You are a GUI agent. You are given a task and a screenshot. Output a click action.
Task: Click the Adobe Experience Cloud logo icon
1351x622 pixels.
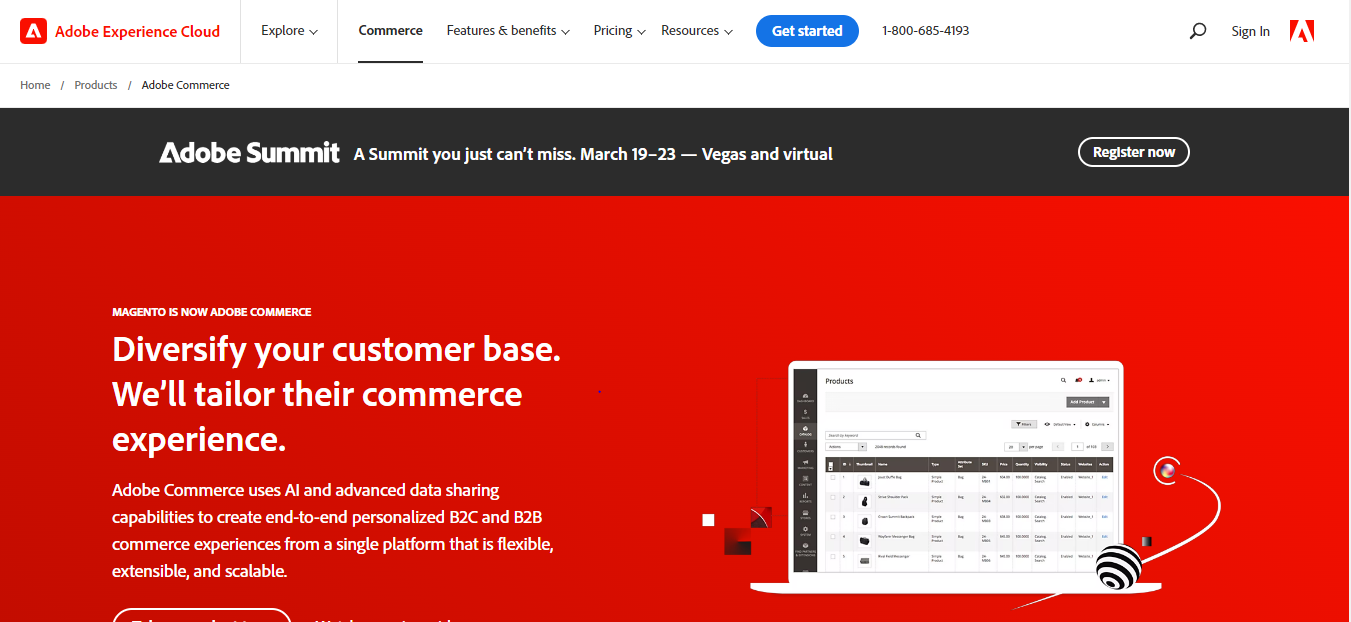(33, 31)
